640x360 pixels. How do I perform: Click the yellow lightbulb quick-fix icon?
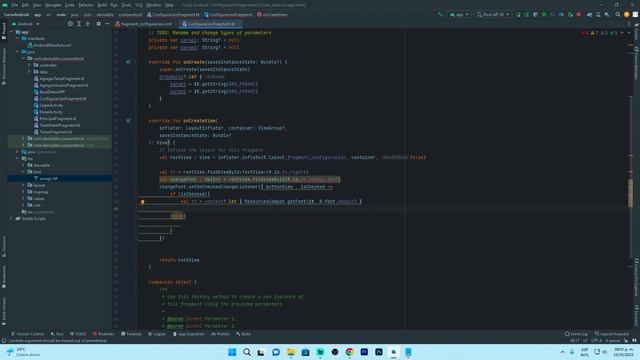[x=142, y=202]
